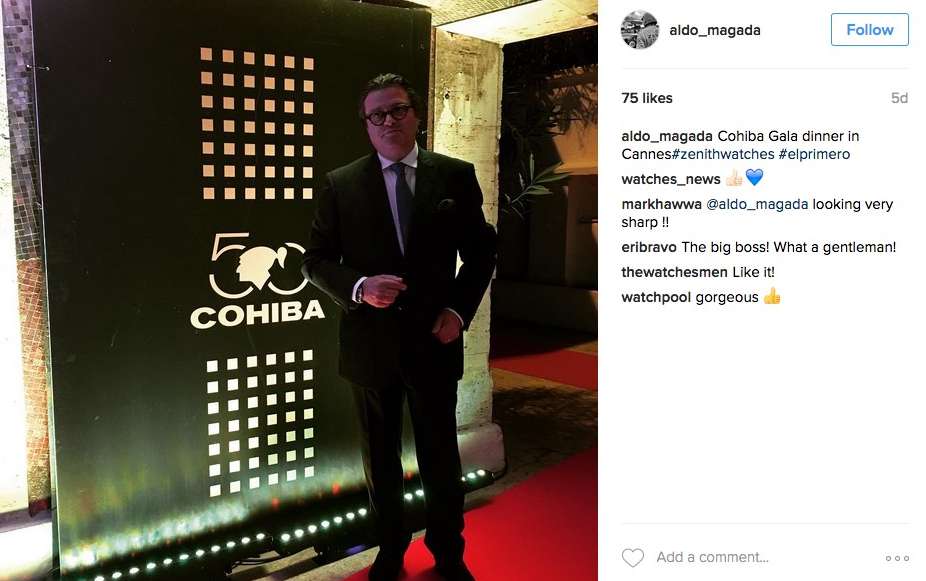Click the Cohiba gala photo
This screenshot has width=926, height=581.
pyautogui.click(x=299, y=290)
